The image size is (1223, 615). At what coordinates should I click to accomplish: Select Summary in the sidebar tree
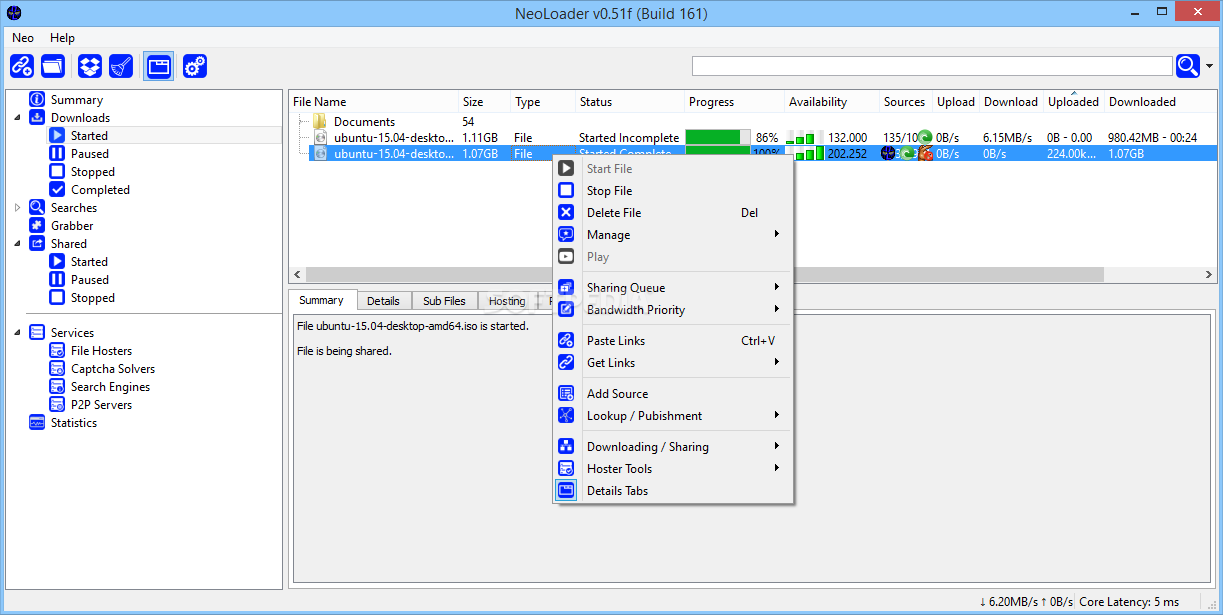(76, 99)
